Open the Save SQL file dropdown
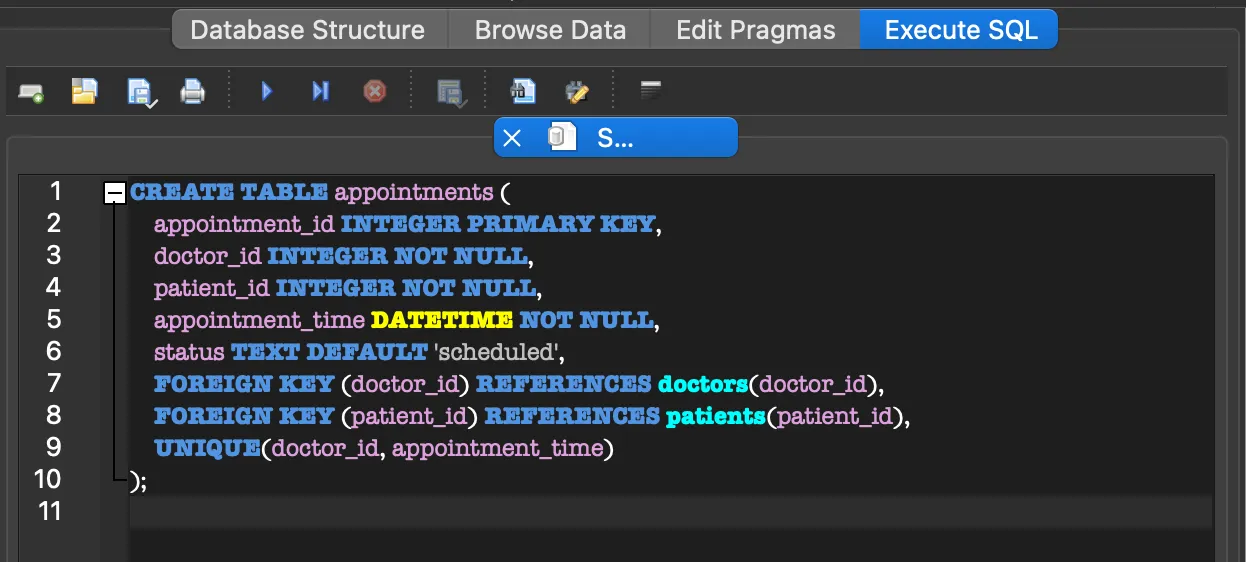The image size is (1246, 562). pos(140,93)
